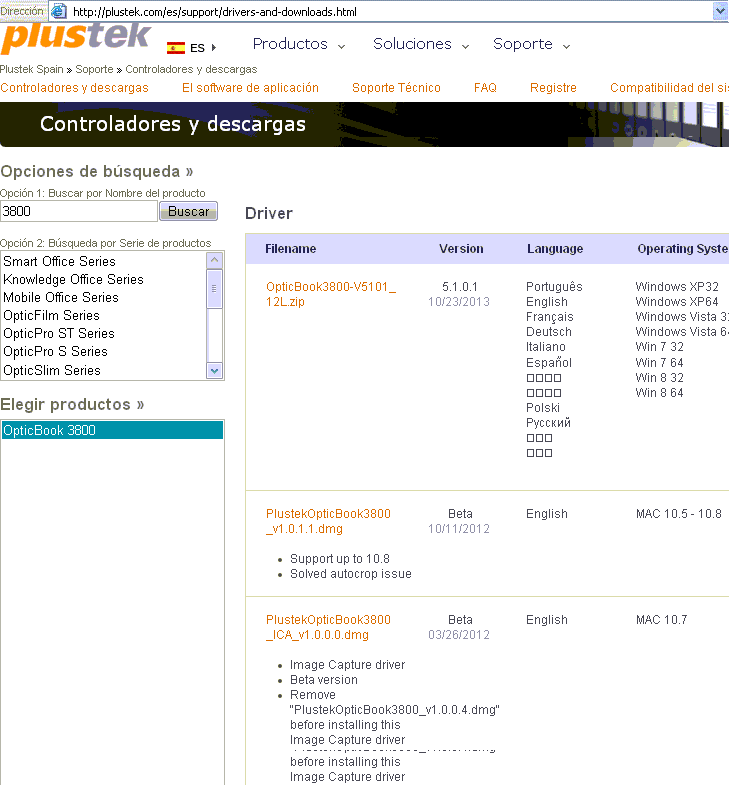Open the Soporte Técnico tab
Viewport: 729px width, 785px height.
(396, 88)
